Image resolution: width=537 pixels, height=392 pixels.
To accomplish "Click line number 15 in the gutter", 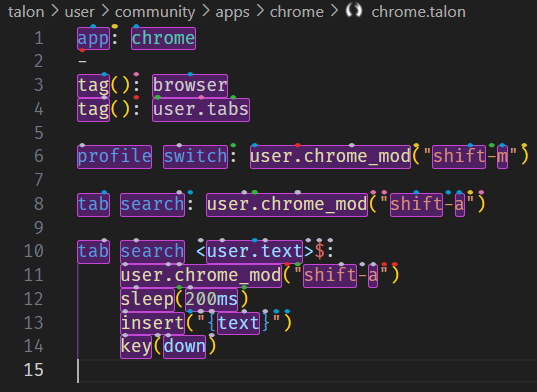I will tap(34, 370).
